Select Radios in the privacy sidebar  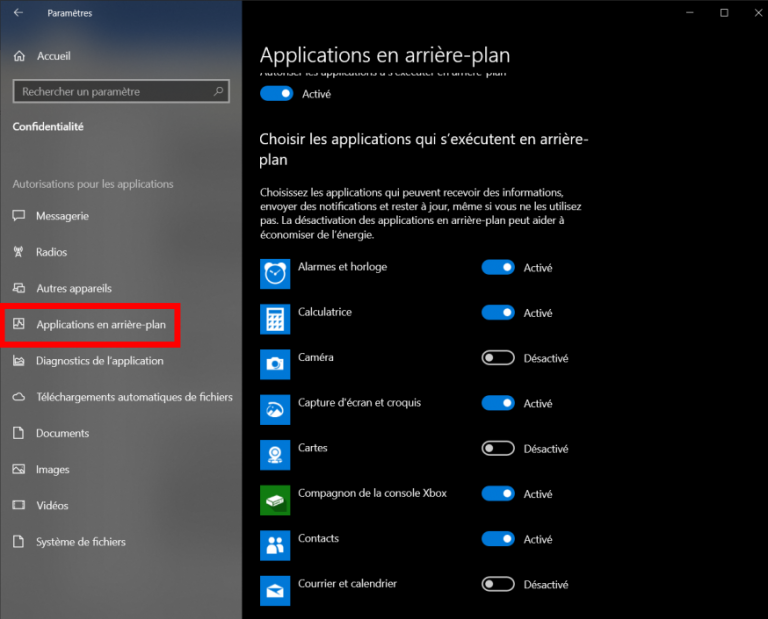click(51, 252)
